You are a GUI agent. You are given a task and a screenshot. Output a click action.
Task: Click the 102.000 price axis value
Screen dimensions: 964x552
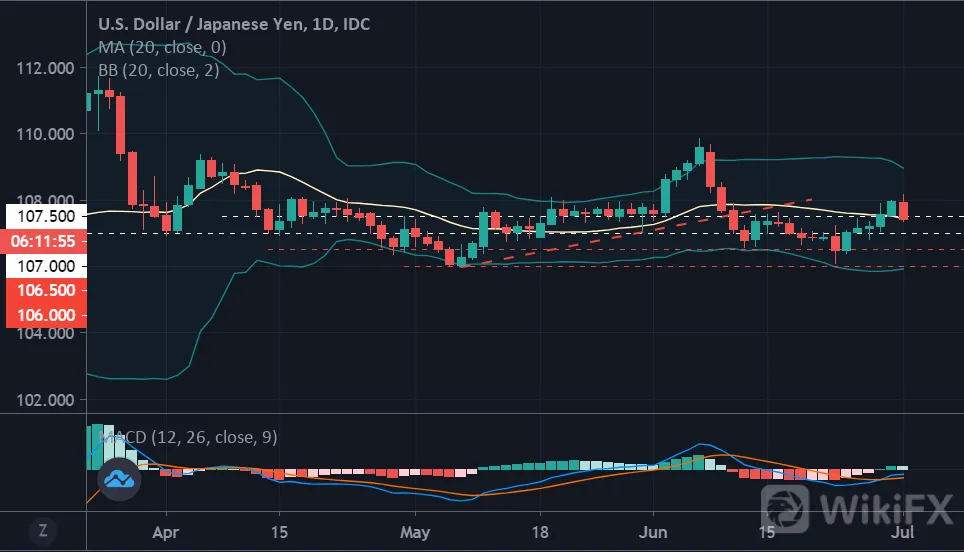pyautogui.click(x=45, y=400)
